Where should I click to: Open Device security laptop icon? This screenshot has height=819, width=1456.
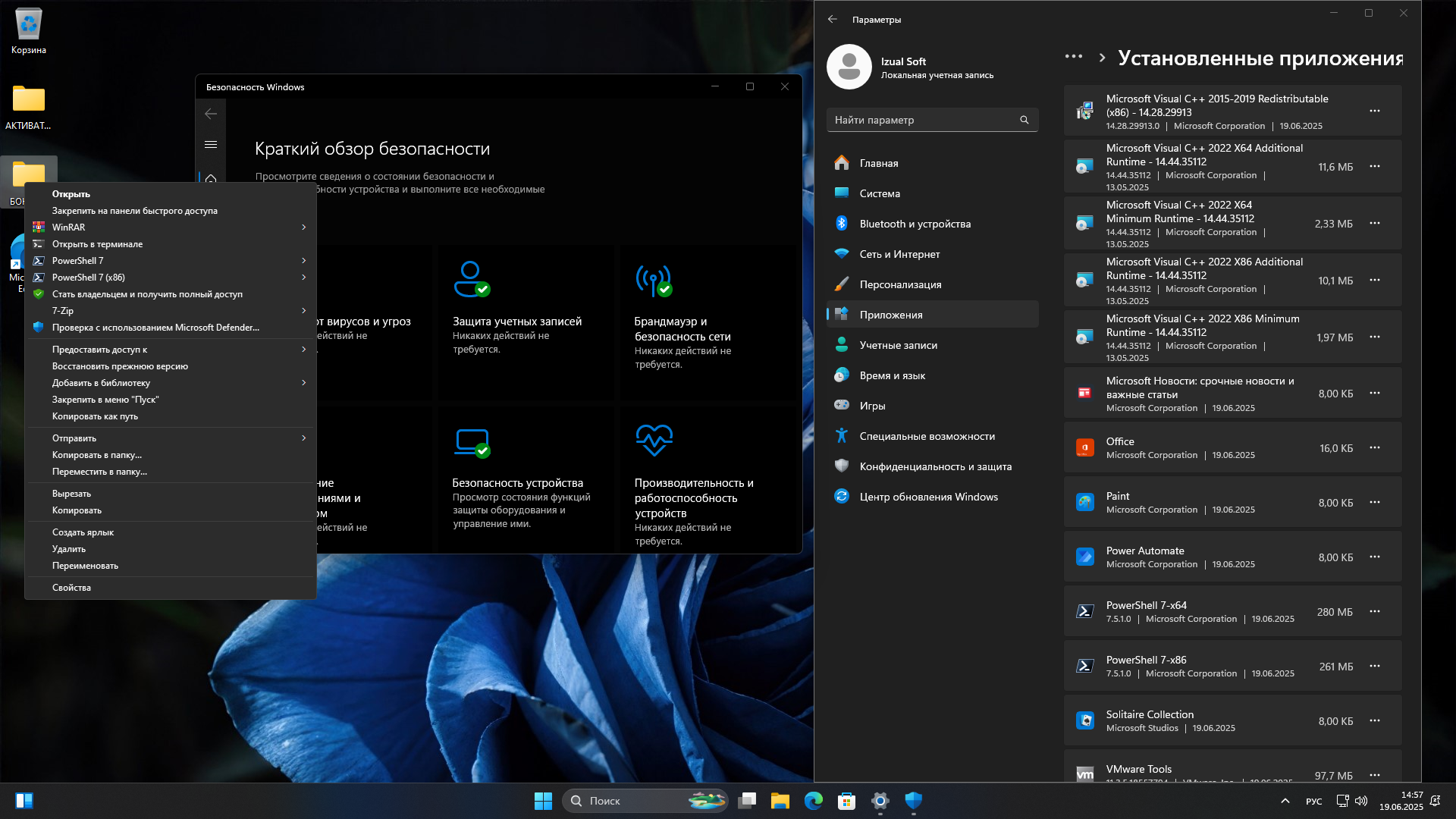click(x=472, y=442)
